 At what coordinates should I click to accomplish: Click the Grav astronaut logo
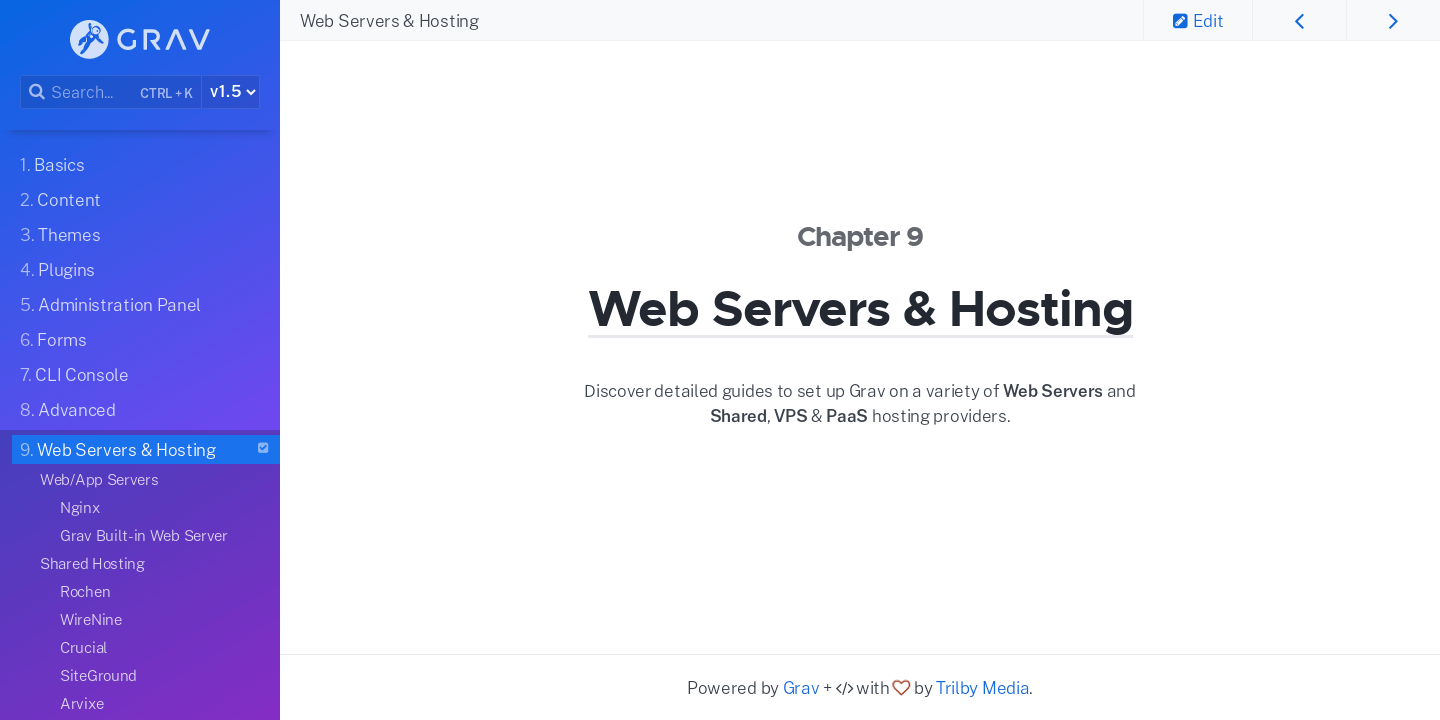click(89, 39)
